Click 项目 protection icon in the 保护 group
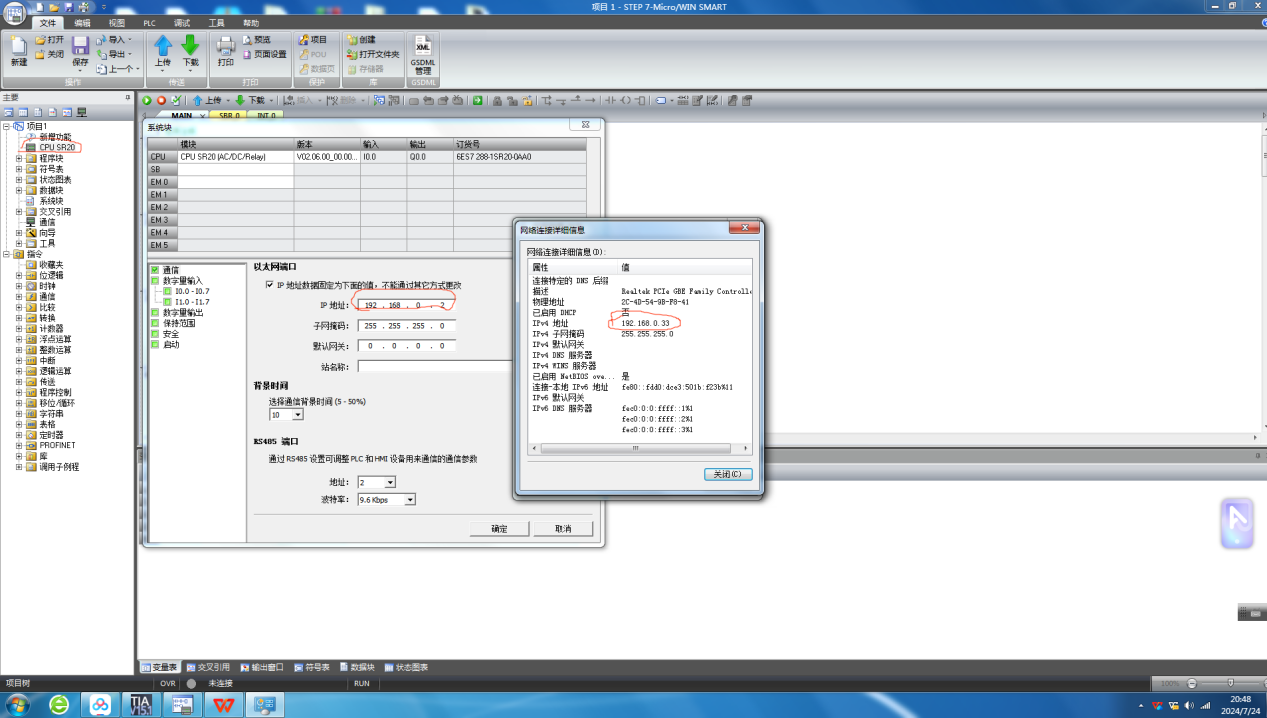 [313, 40]
